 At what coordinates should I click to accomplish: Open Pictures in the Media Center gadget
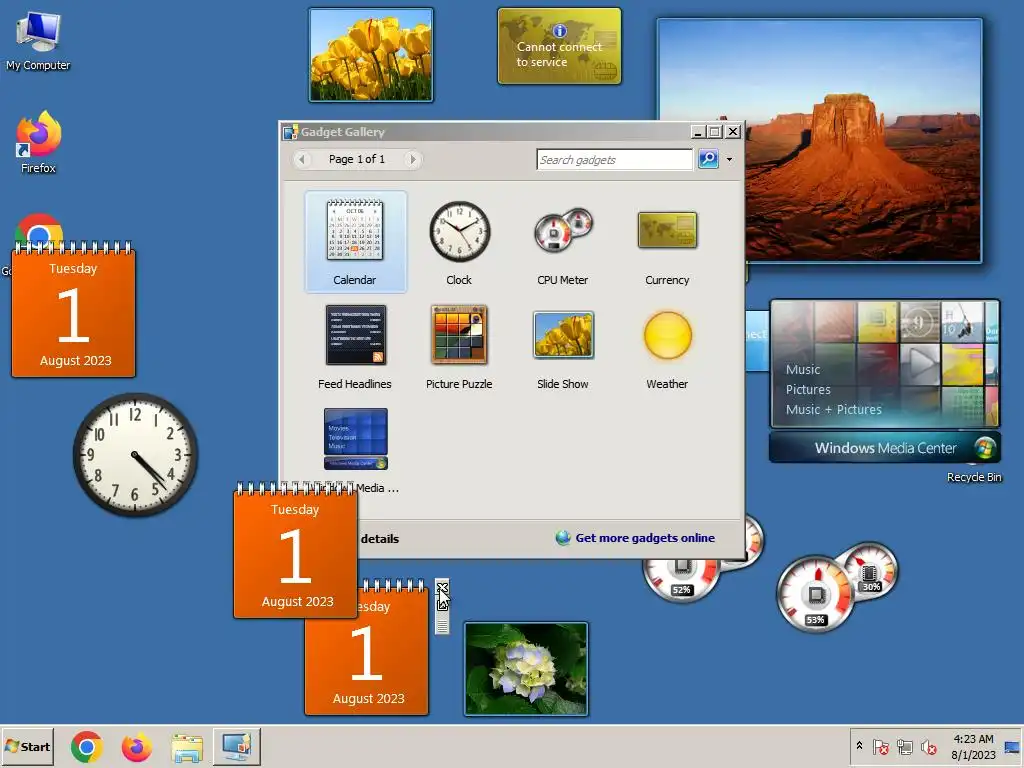tap(808, 389)
